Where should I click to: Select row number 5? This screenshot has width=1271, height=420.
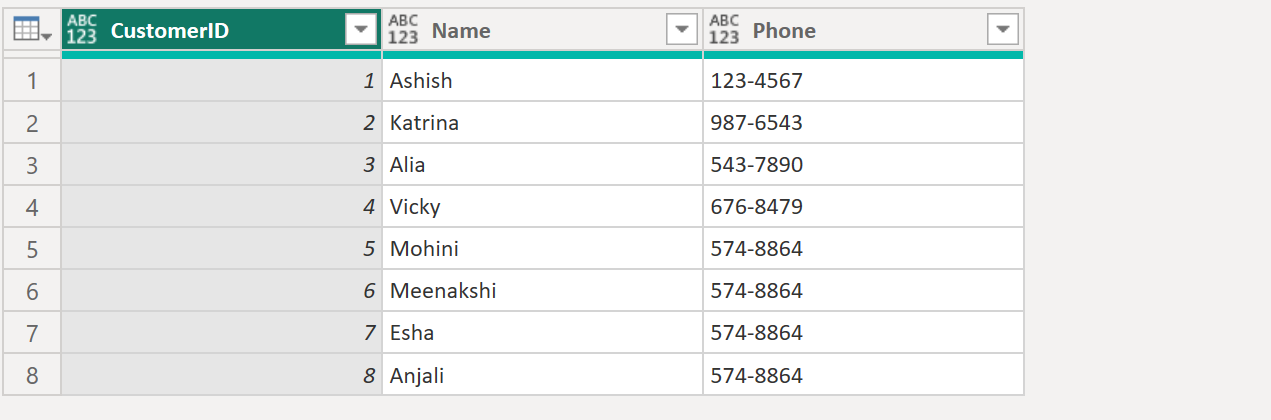coord(32,249)
